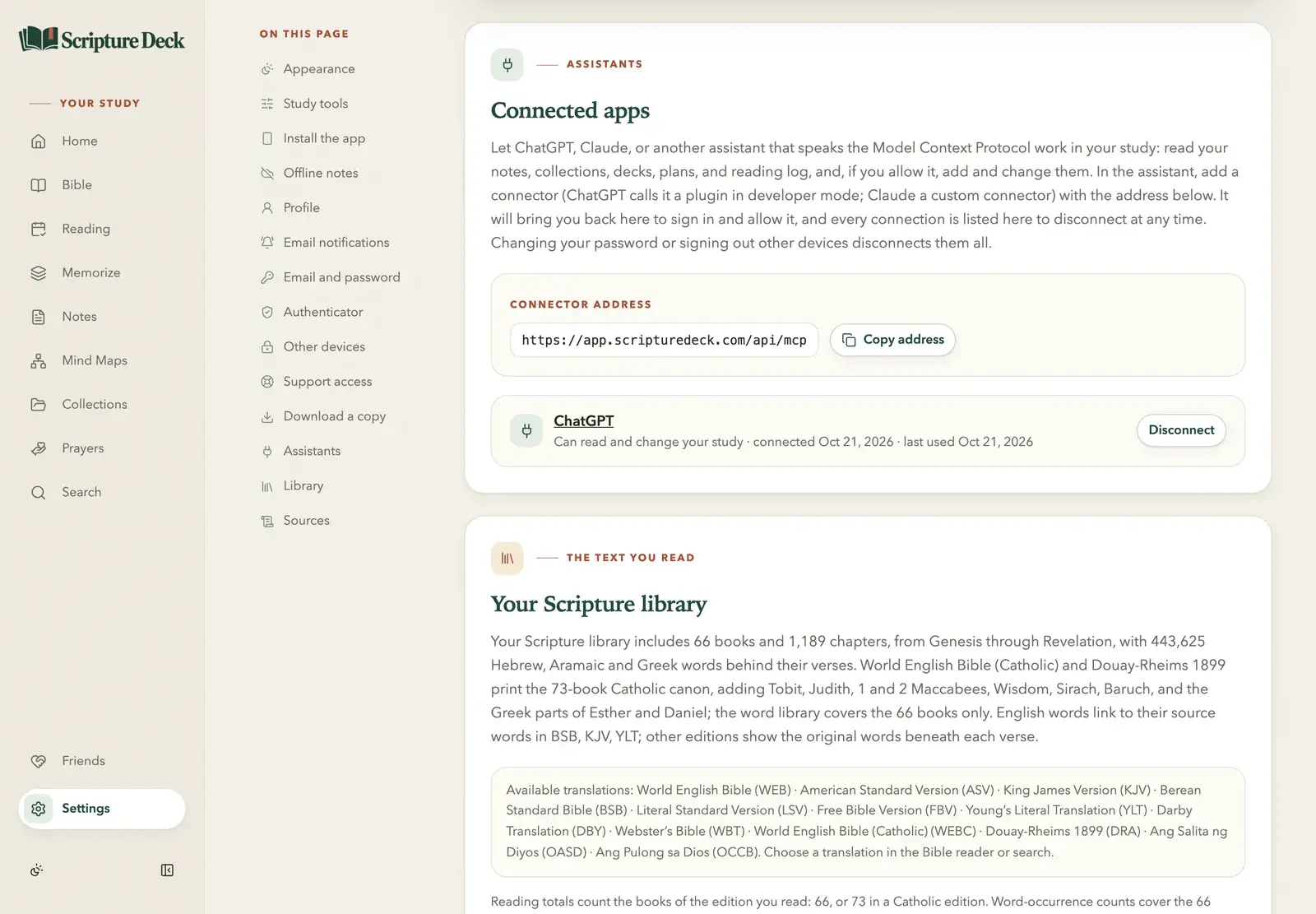Go to Reading plans calendar icon
The image size is (1316, 914).
coord(39,229)
